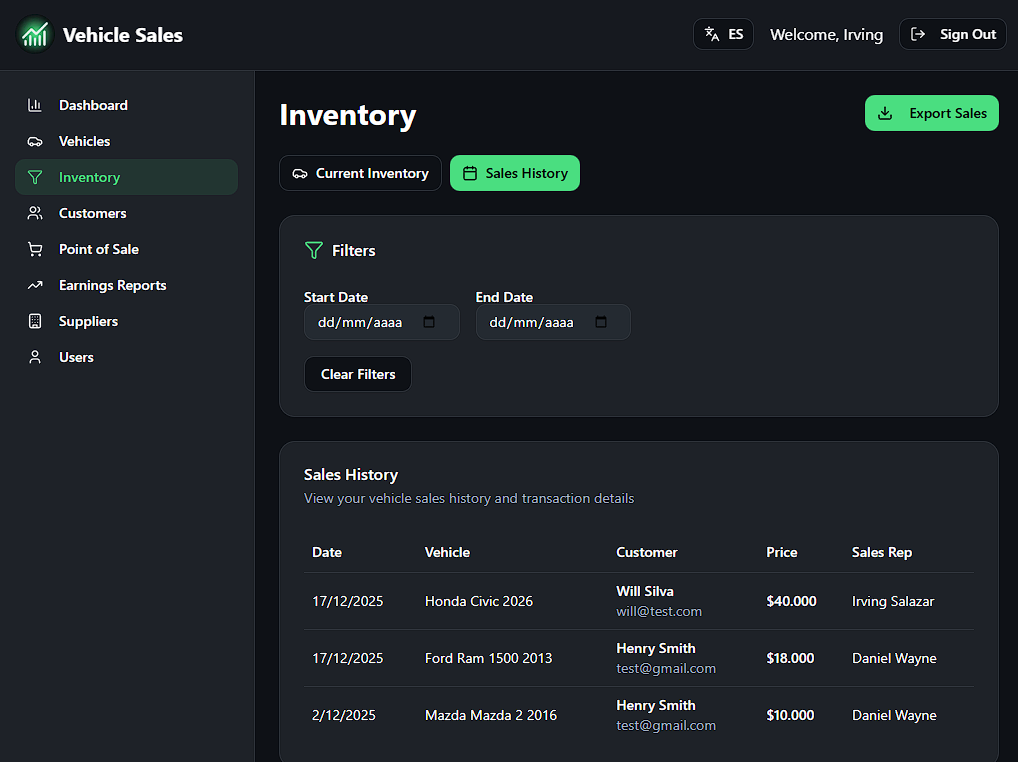Click the Mazda Mazda 2 2016 cell
Viewport: 1018px width, 762px height.
tap(491, 715)
